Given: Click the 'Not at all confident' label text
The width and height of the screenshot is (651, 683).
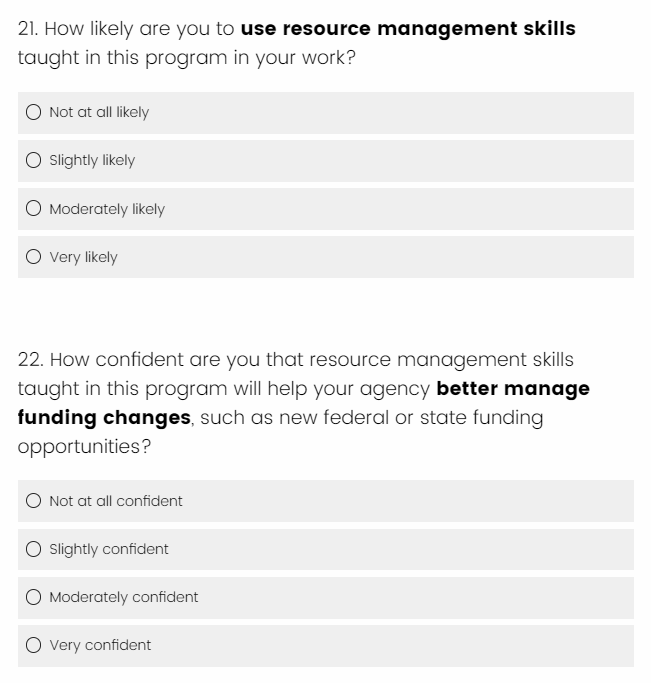Looking at the screenshot, I should pos(116,501).
